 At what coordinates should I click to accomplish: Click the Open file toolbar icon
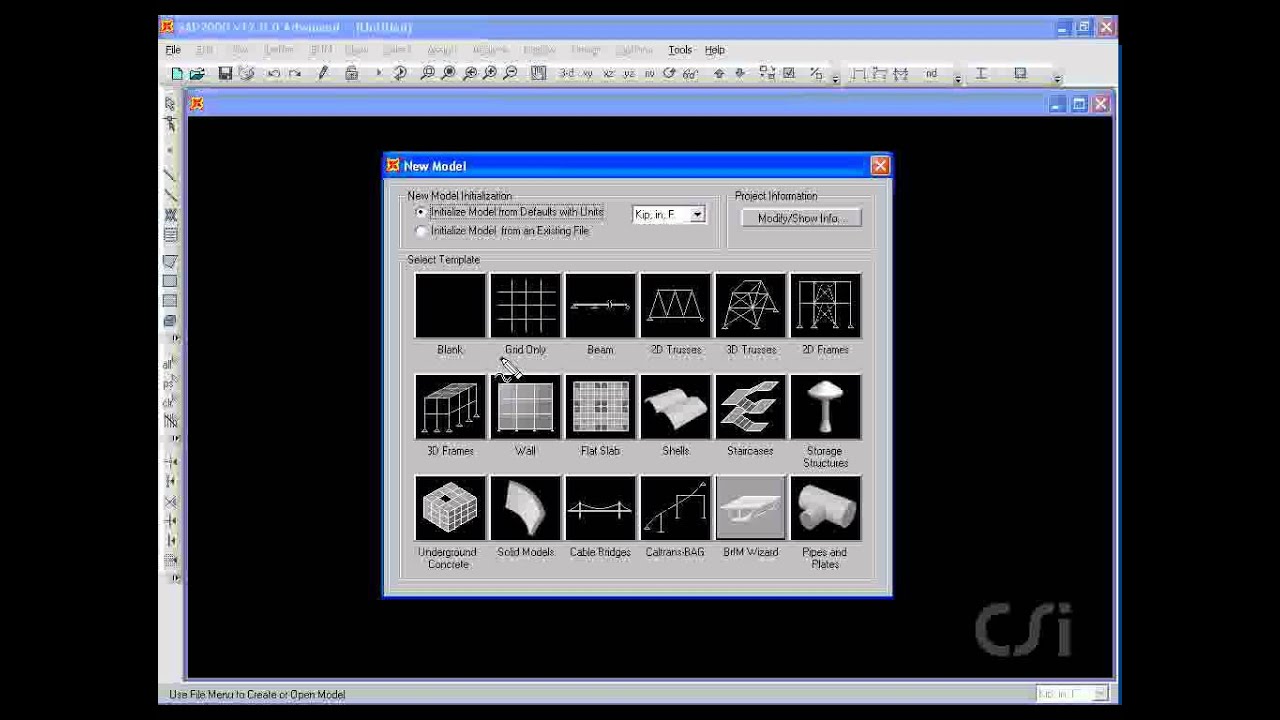click(197, 74)
